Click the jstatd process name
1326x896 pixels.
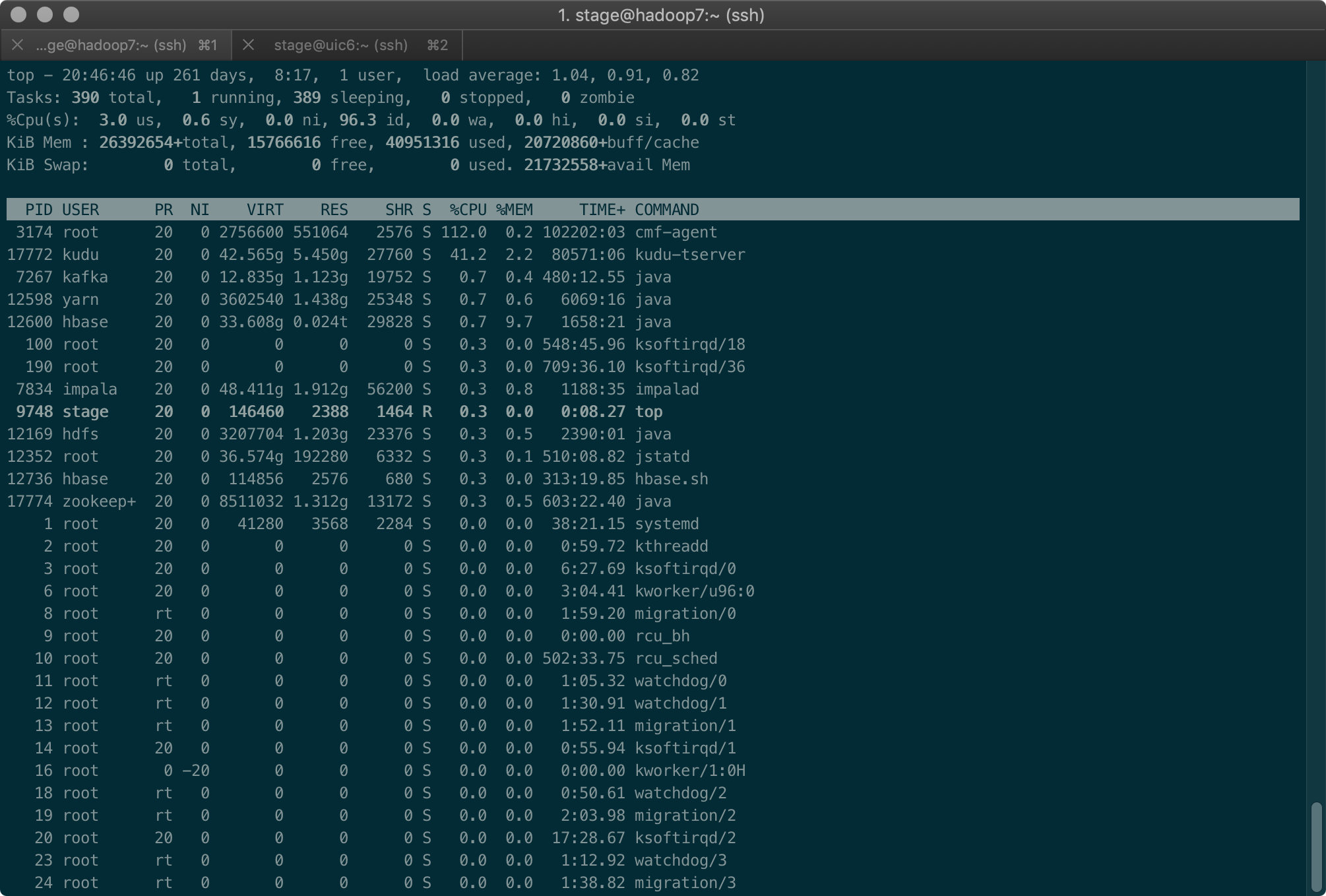662,457
